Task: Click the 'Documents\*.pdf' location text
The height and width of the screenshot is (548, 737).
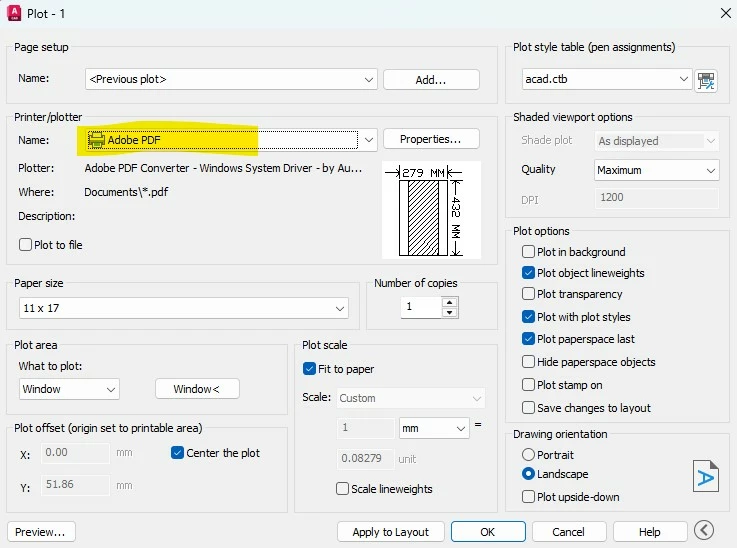Action: pos(126,192)
